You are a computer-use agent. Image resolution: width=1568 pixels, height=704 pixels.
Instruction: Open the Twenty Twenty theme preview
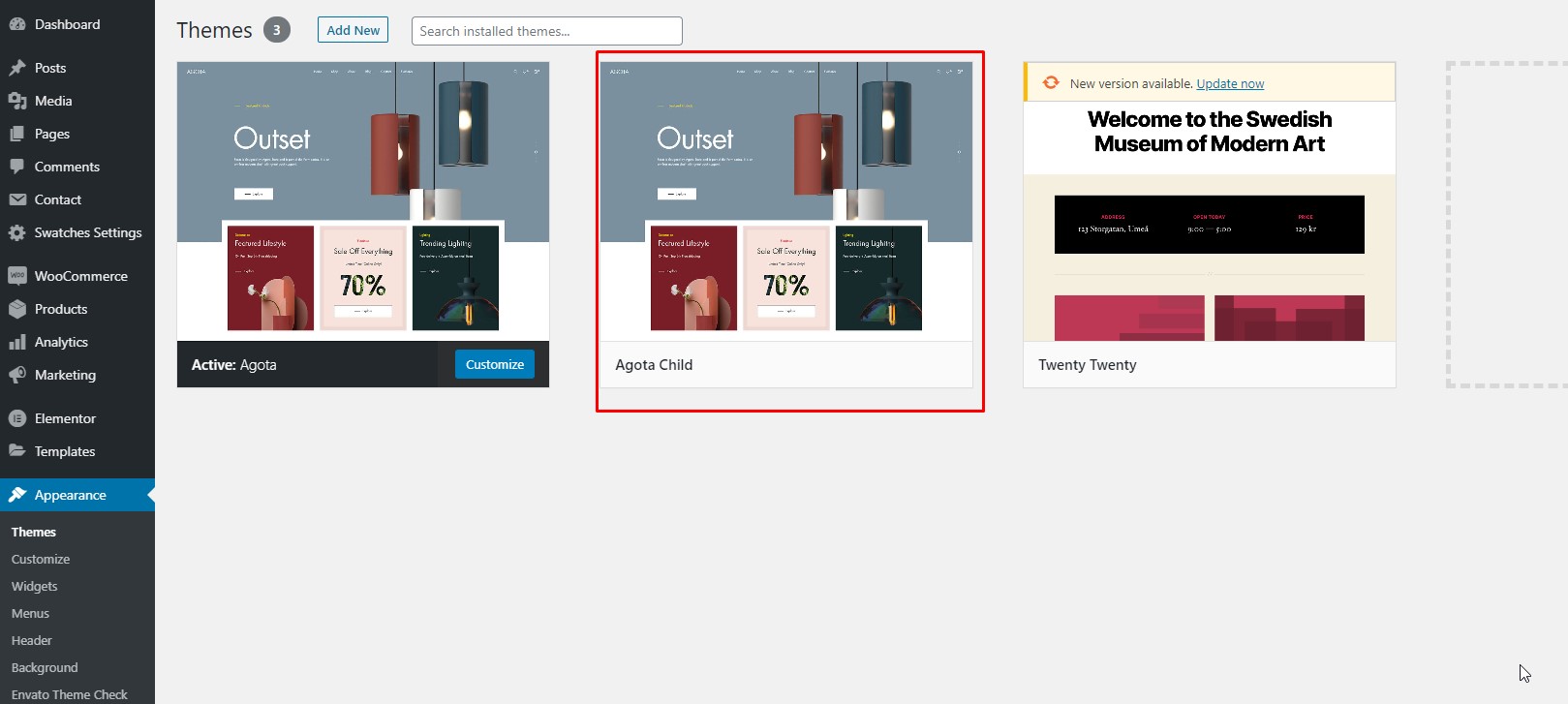[1209, 223]
